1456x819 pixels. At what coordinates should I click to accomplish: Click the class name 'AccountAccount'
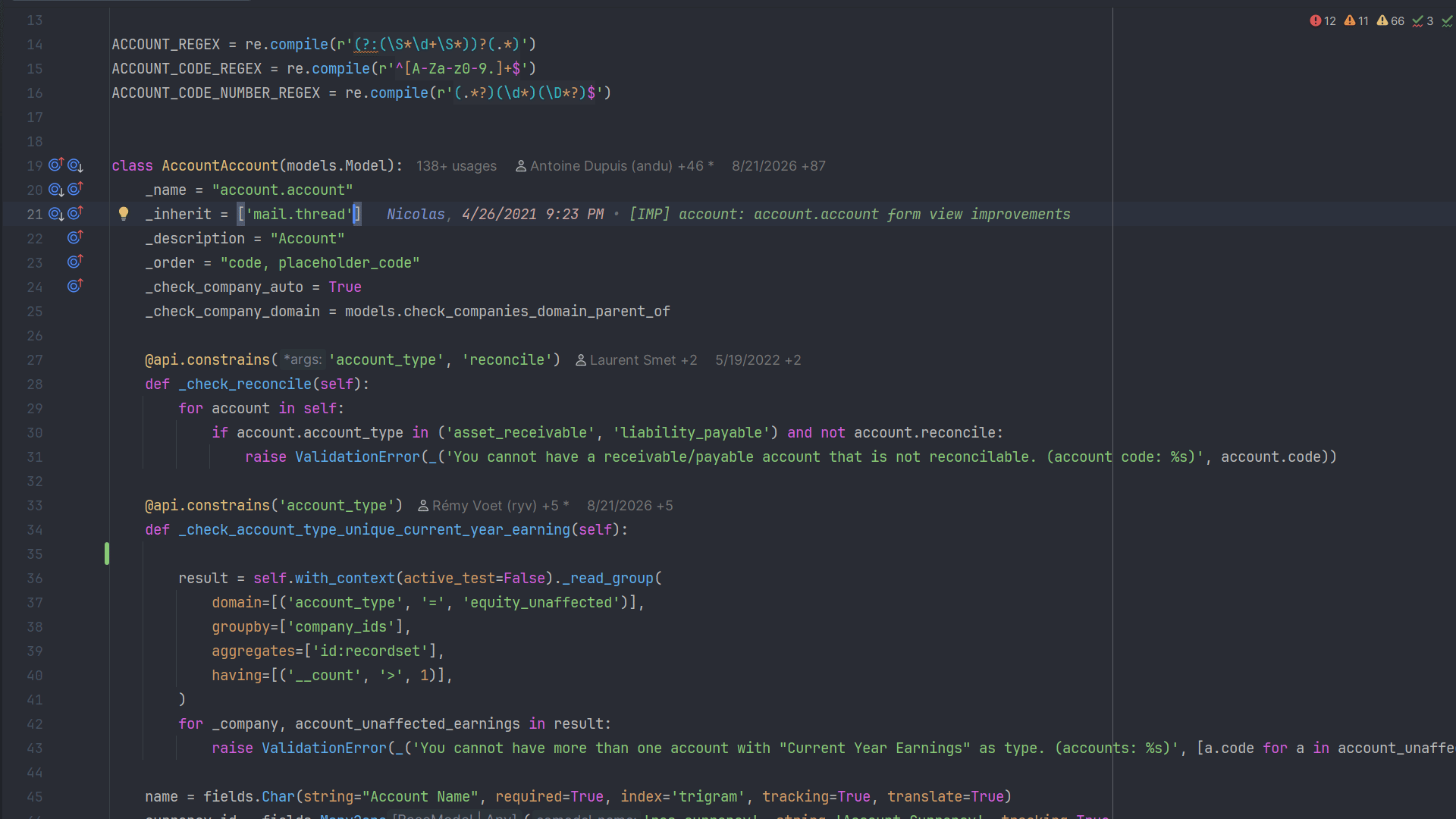[220, 166]
